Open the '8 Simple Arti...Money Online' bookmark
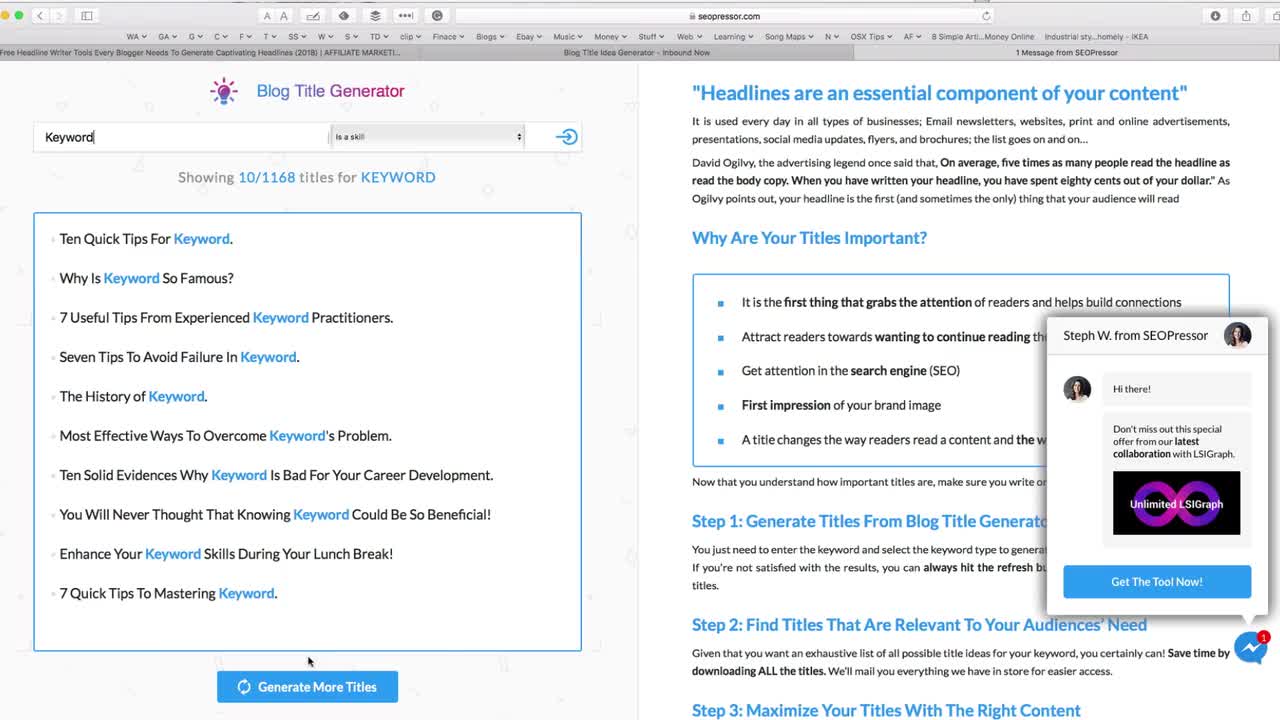1280x720 pixels. (x=983, y=37)
